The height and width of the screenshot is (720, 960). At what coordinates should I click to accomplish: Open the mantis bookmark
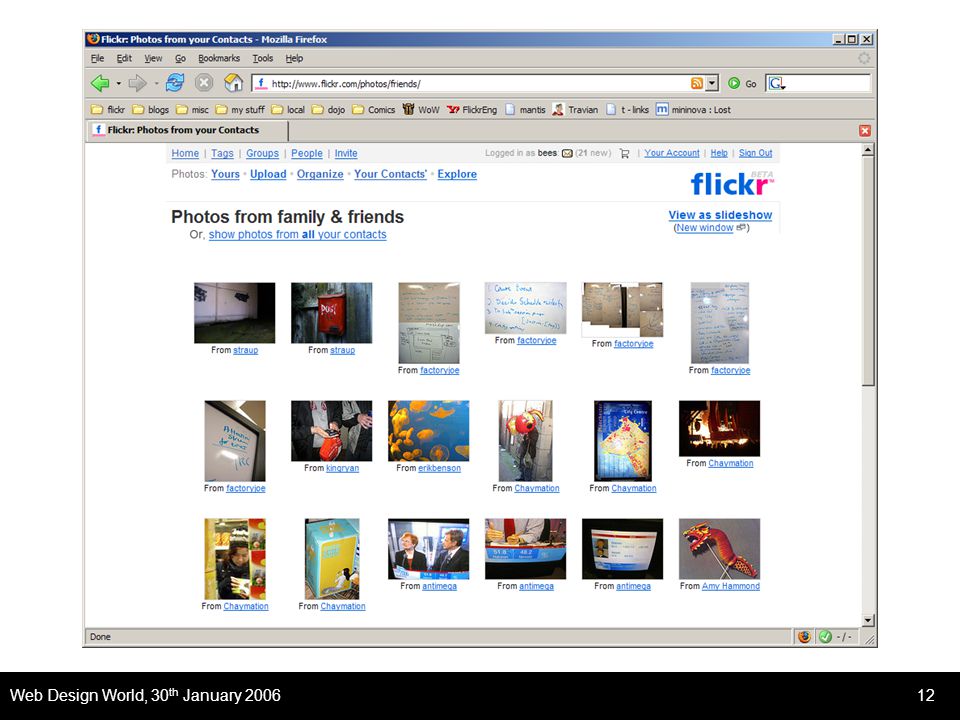pyautogui.click(x=525, y=110)
